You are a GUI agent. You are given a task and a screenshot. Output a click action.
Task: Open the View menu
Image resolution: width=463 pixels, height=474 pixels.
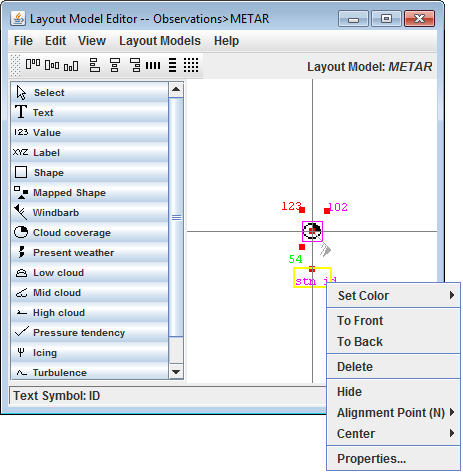click(x=92, y=41)
